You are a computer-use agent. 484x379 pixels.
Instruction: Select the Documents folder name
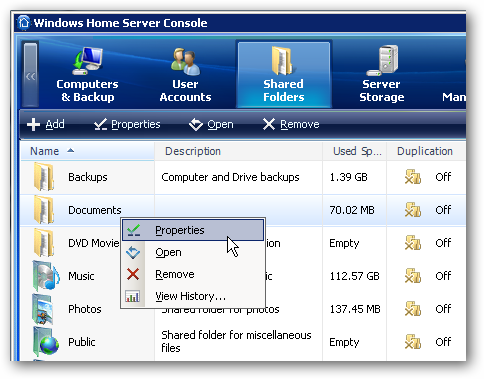coord(95,210)
